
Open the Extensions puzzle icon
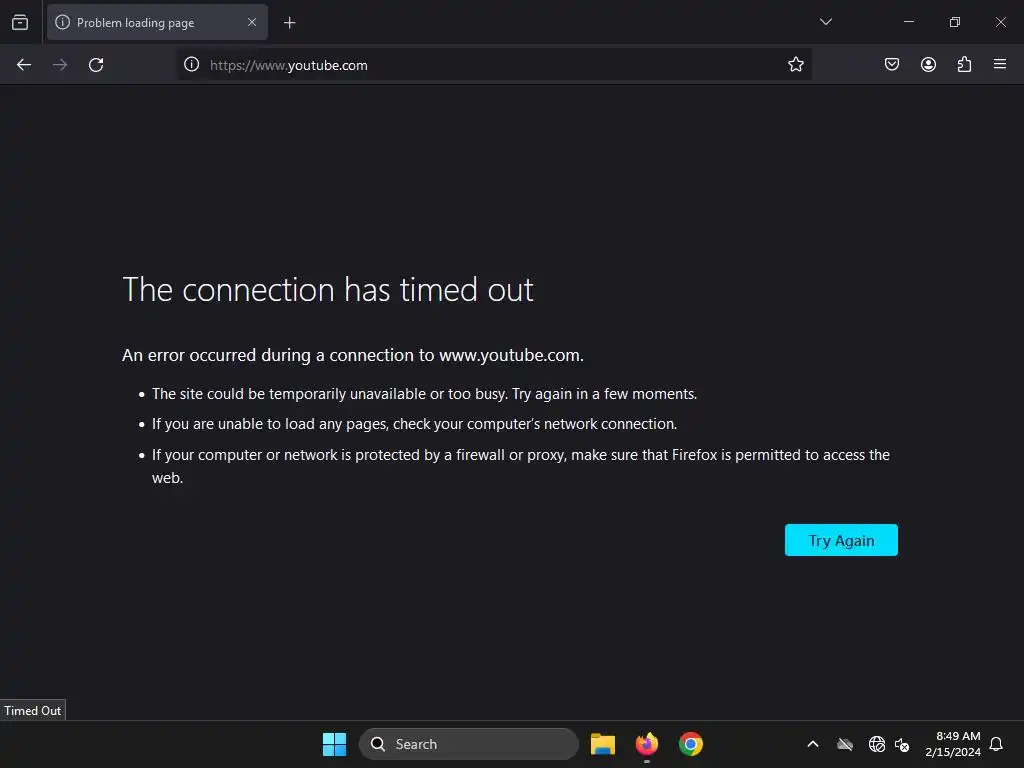[964, 65]
